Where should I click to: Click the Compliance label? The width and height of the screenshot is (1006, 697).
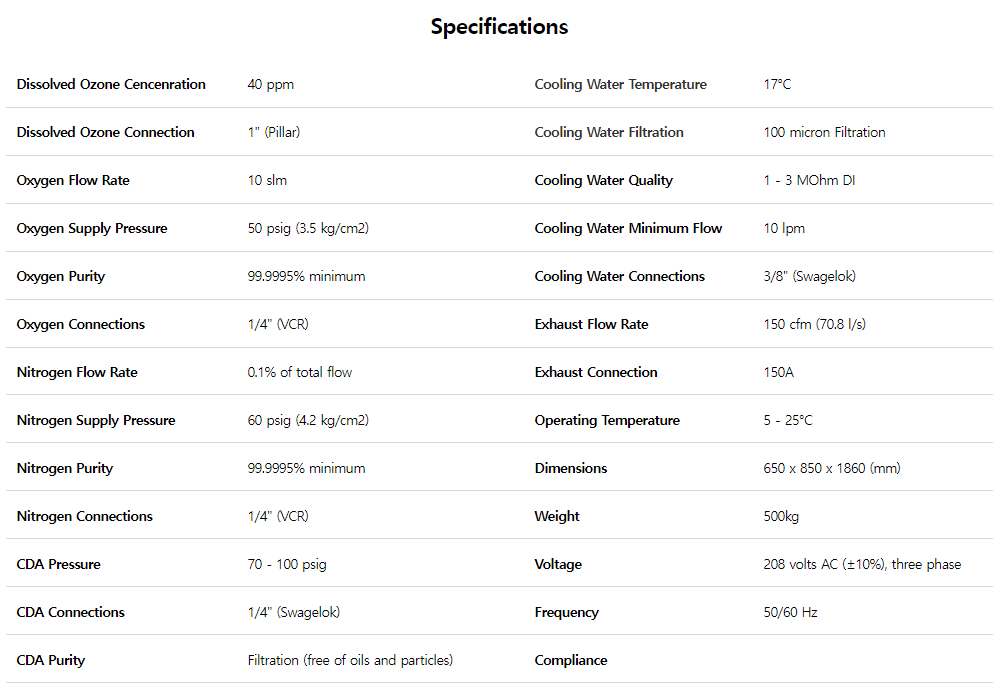571,661
